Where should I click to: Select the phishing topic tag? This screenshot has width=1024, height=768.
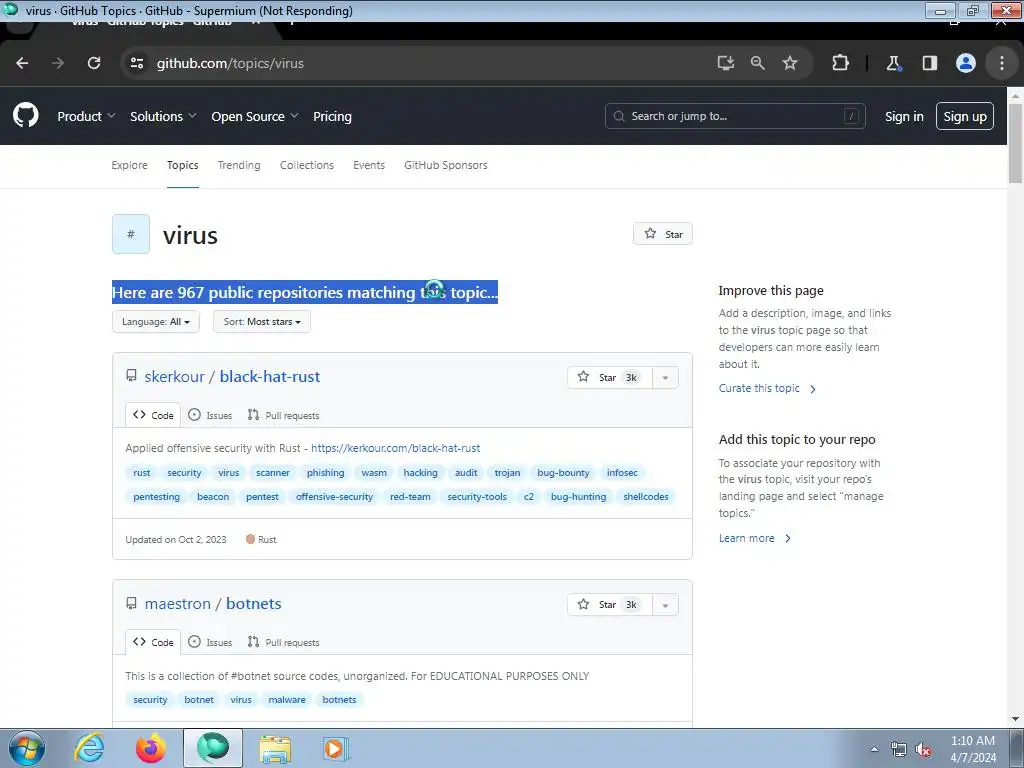click(325, 473)
